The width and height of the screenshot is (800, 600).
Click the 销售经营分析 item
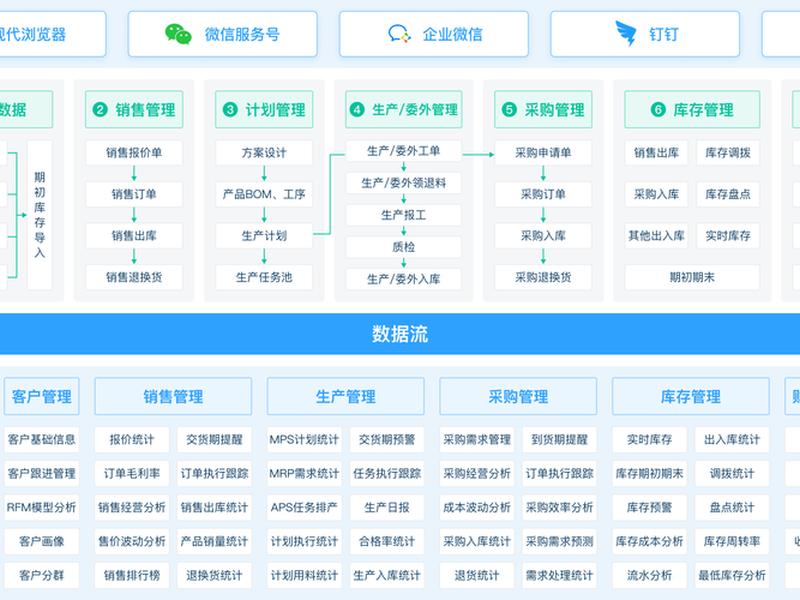click(132, 507)
